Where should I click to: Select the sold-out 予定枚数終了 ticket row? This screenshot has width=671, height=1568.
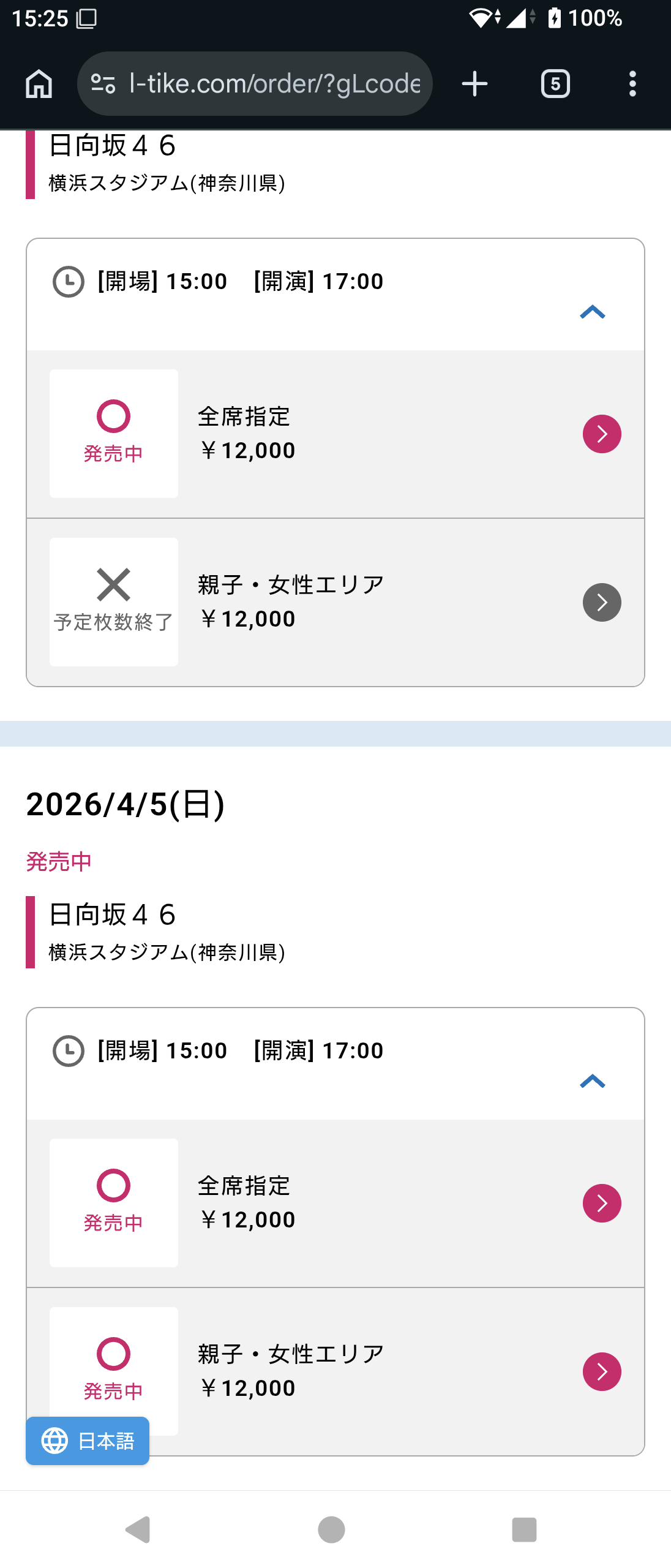pyautogui.click(x=367, y=603)
